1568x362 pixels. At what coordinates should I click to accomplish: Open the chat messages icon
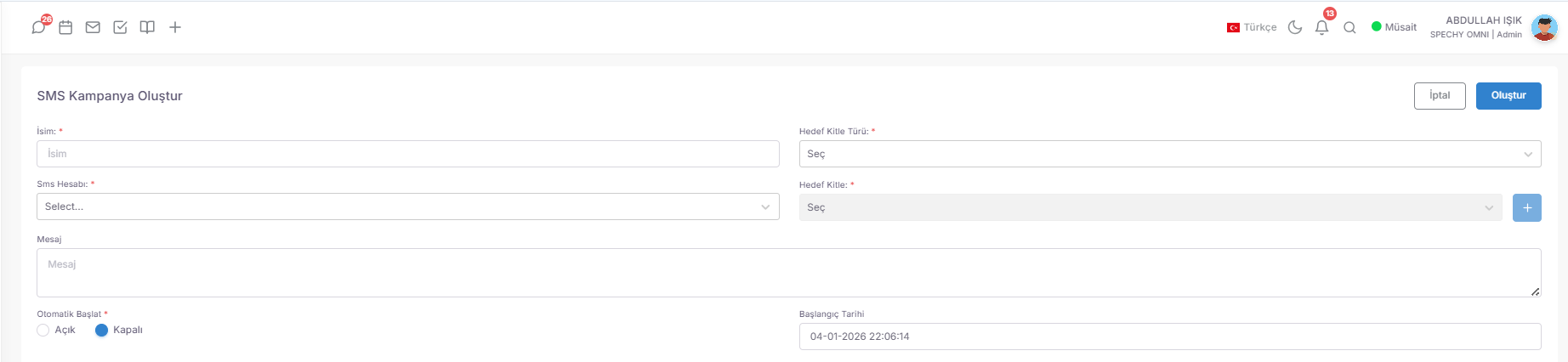(x=38, y=27)
